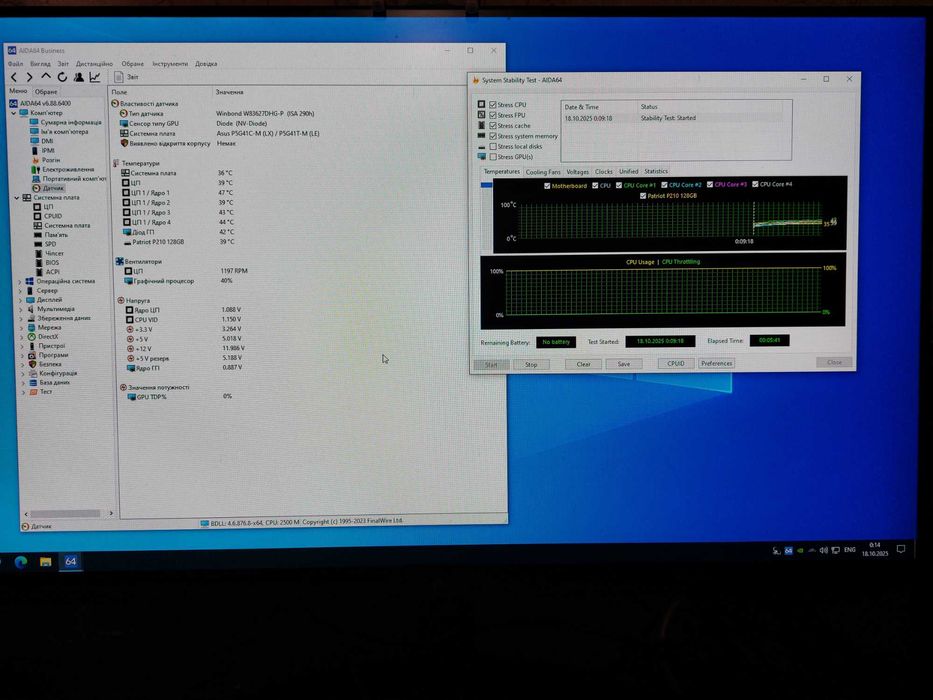The image size is (933, 700).
Task: Open Preferences in stability test window
Action: (x=716, y=363)
